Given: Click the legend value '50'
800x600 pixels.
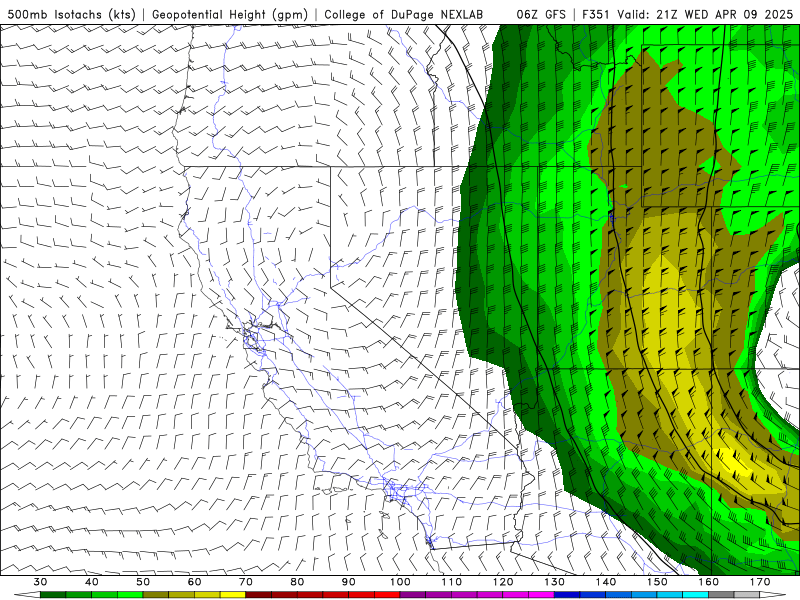Looking at the screenshot, I should (x=143, y=582).
